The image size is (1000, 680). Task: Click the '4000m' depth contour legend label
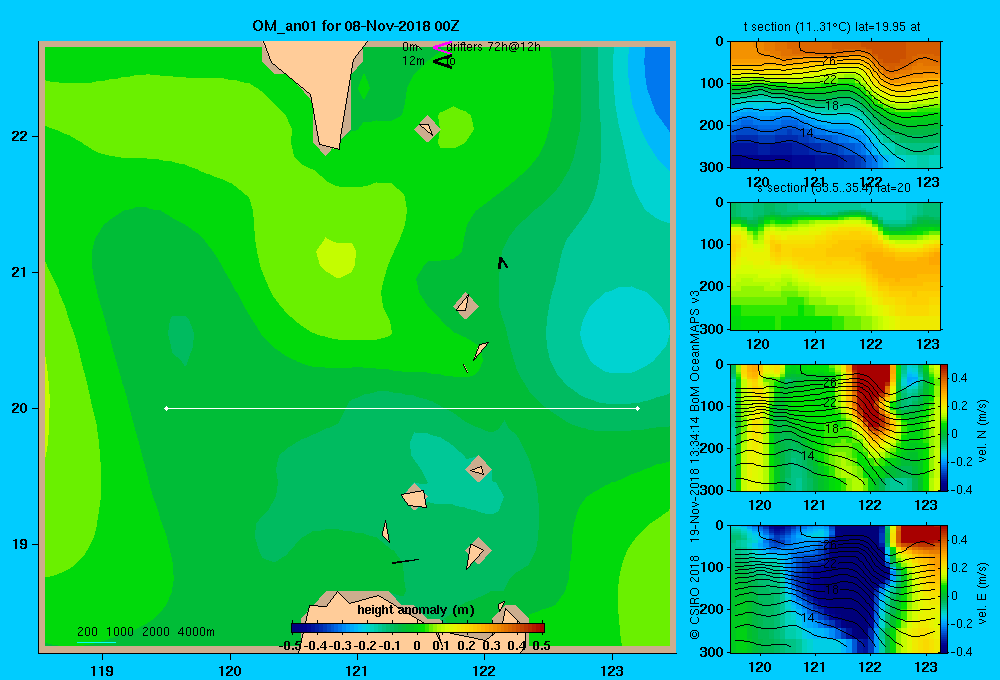pos(196,632)
